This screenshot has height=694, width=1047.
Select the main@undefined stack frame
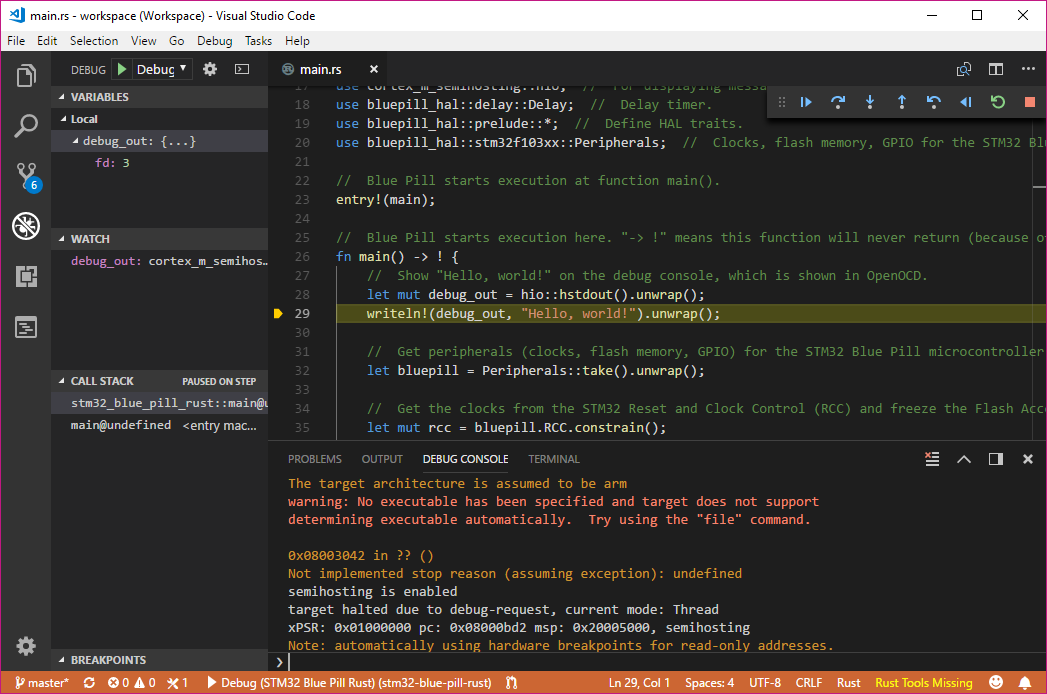pos(160,425)
